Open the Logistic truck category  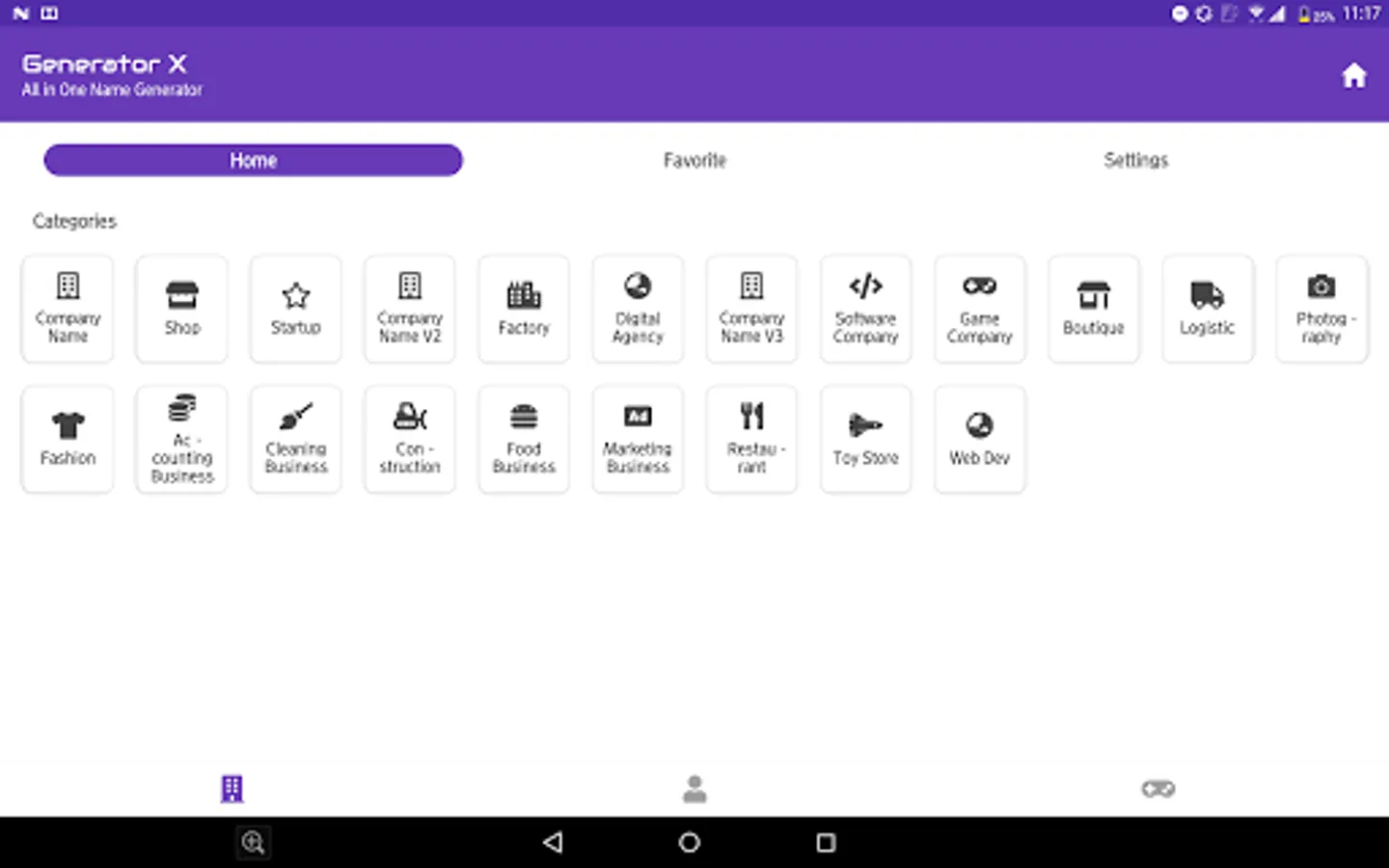(x=1207, y=309)
